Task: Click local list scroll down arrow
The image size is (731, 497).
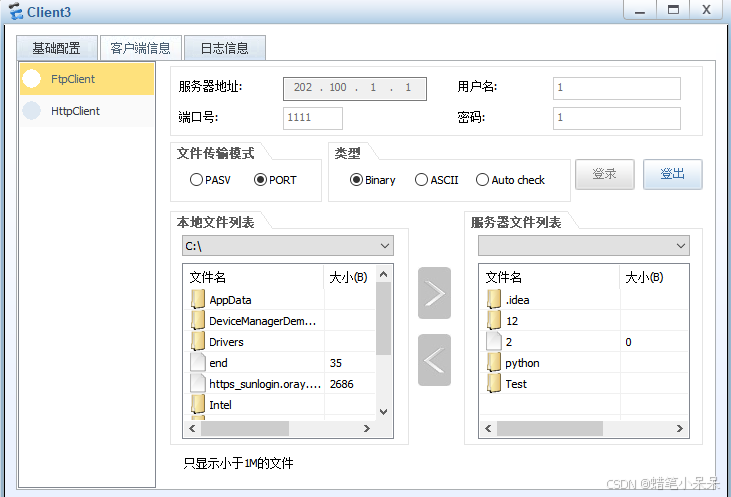Action: coord(383,412)
